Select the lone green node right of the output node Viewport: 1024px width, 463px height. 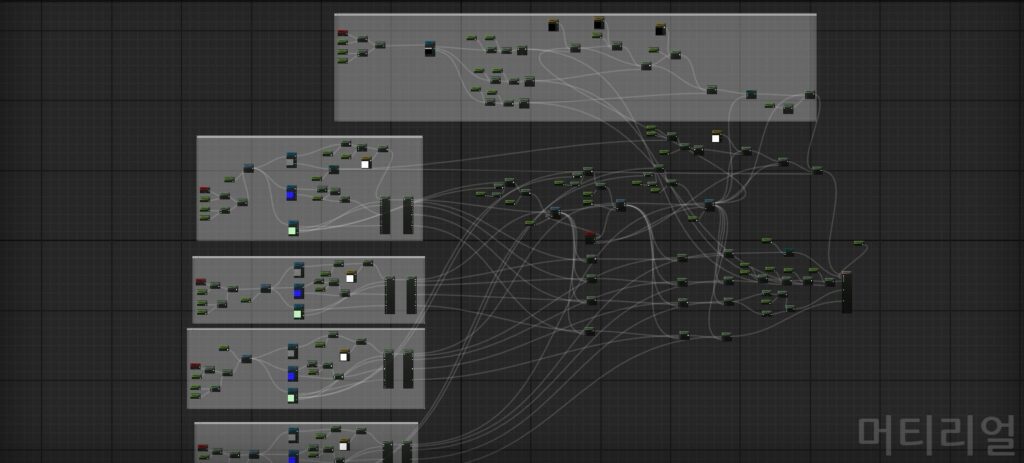[x=859, y=244]
